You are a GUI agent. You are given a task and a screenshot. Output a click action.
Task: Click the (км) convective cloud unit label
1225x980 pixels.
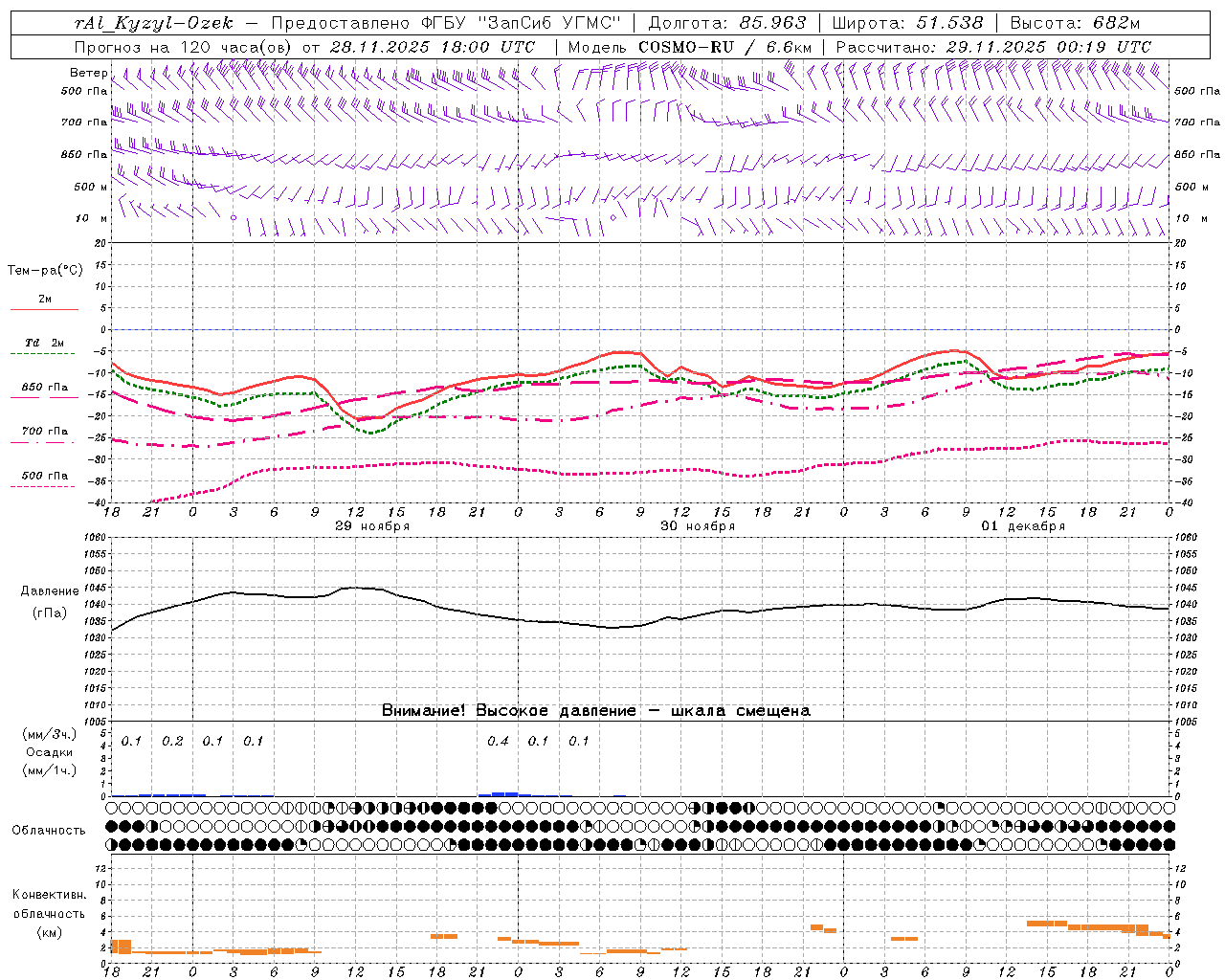point(50,932)
